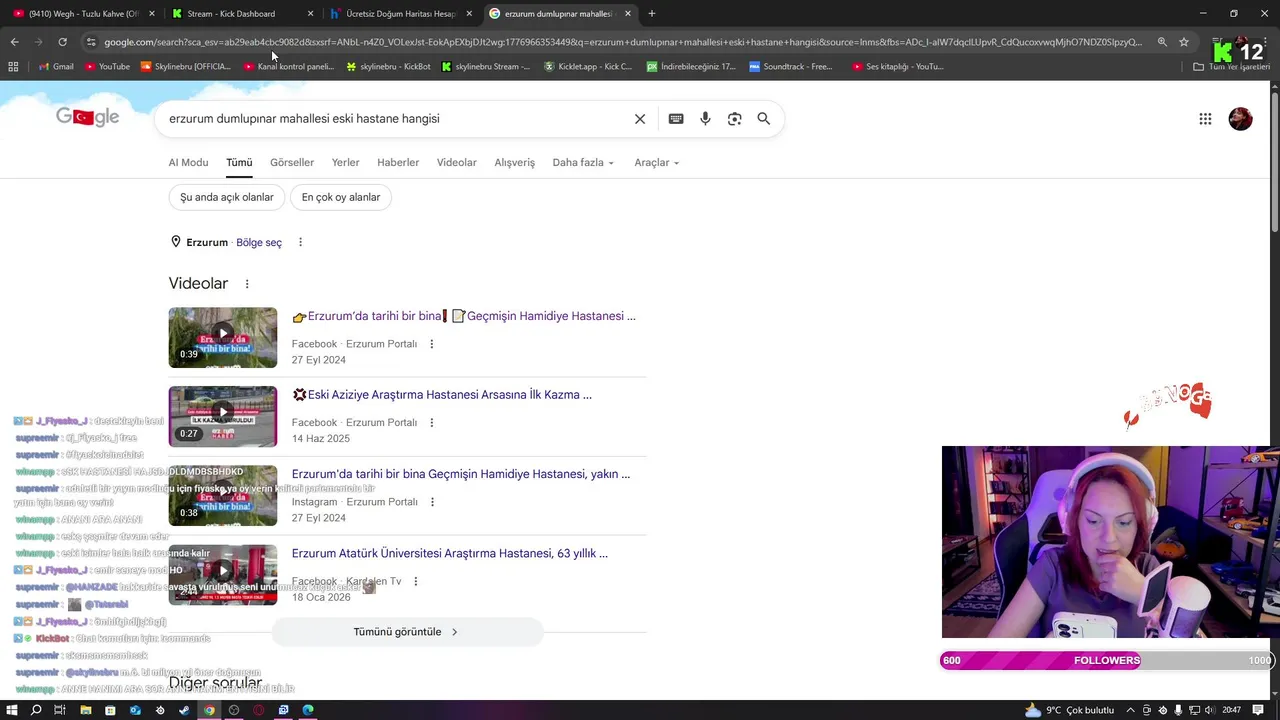Screen dimensions: 1280x720
Task: Open the on-screen keyboard input tool
Action: (x=676, y=119)
